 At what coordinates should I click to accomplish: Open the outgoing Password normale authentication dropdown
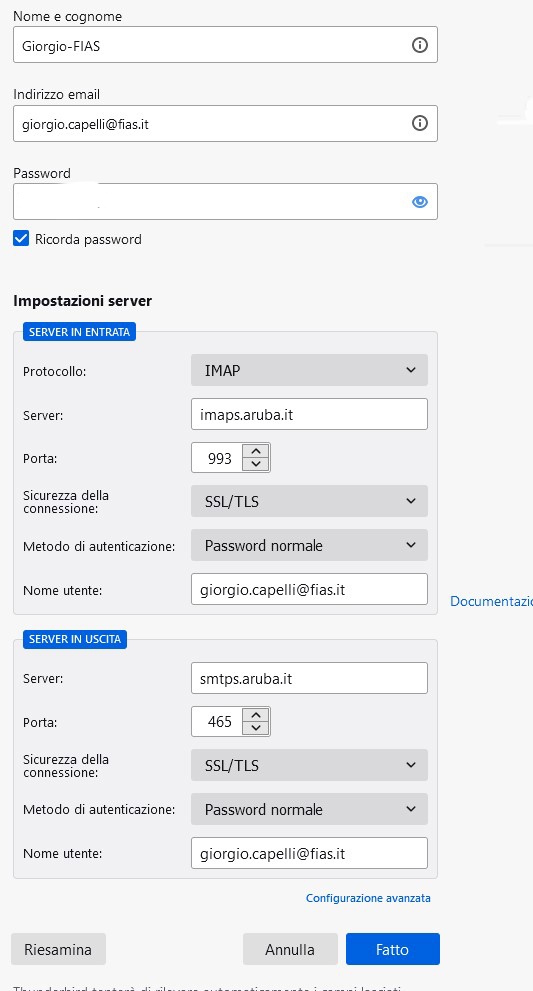[309, 810]
